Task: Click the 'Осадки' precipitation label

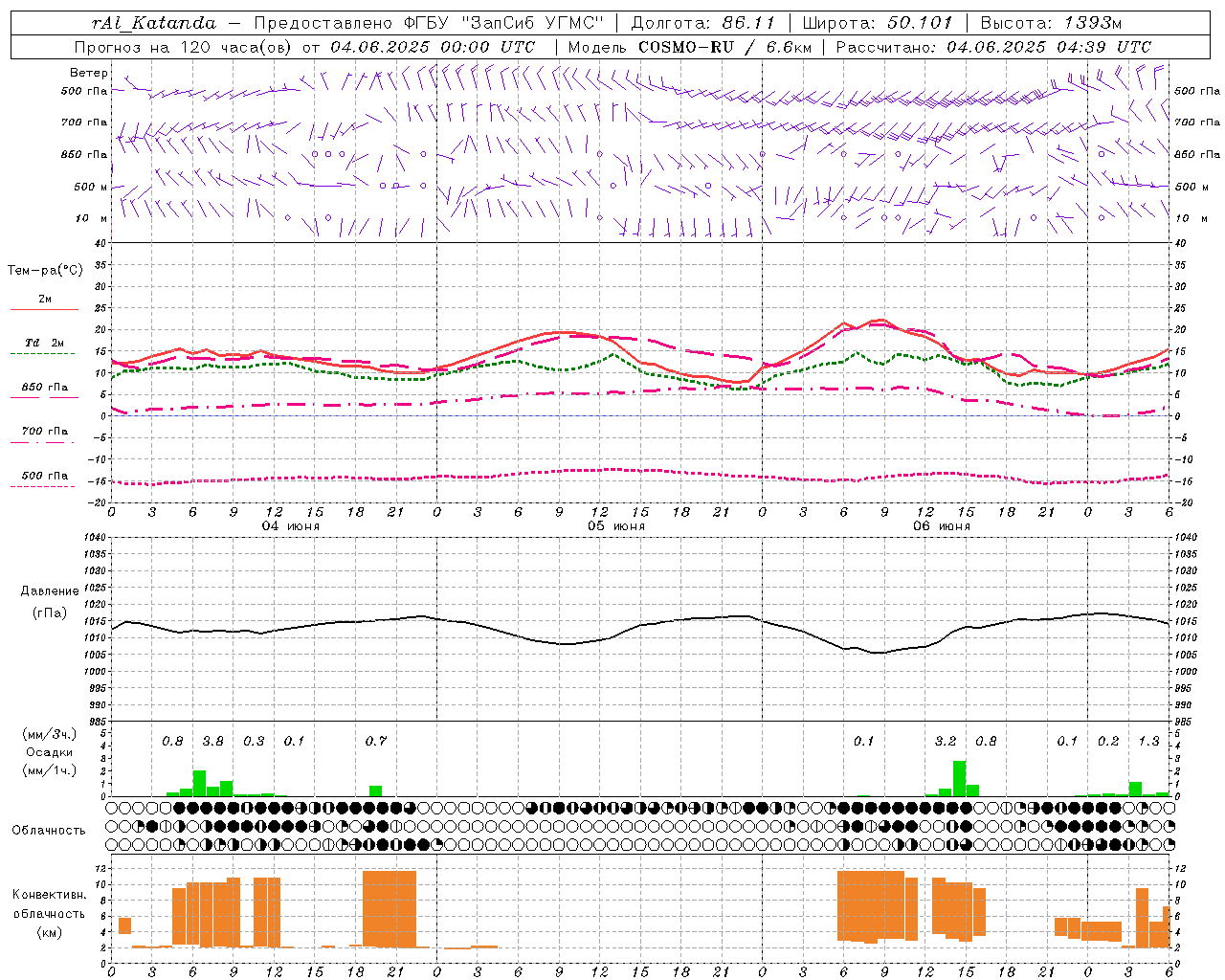Action: pos(50,752)
